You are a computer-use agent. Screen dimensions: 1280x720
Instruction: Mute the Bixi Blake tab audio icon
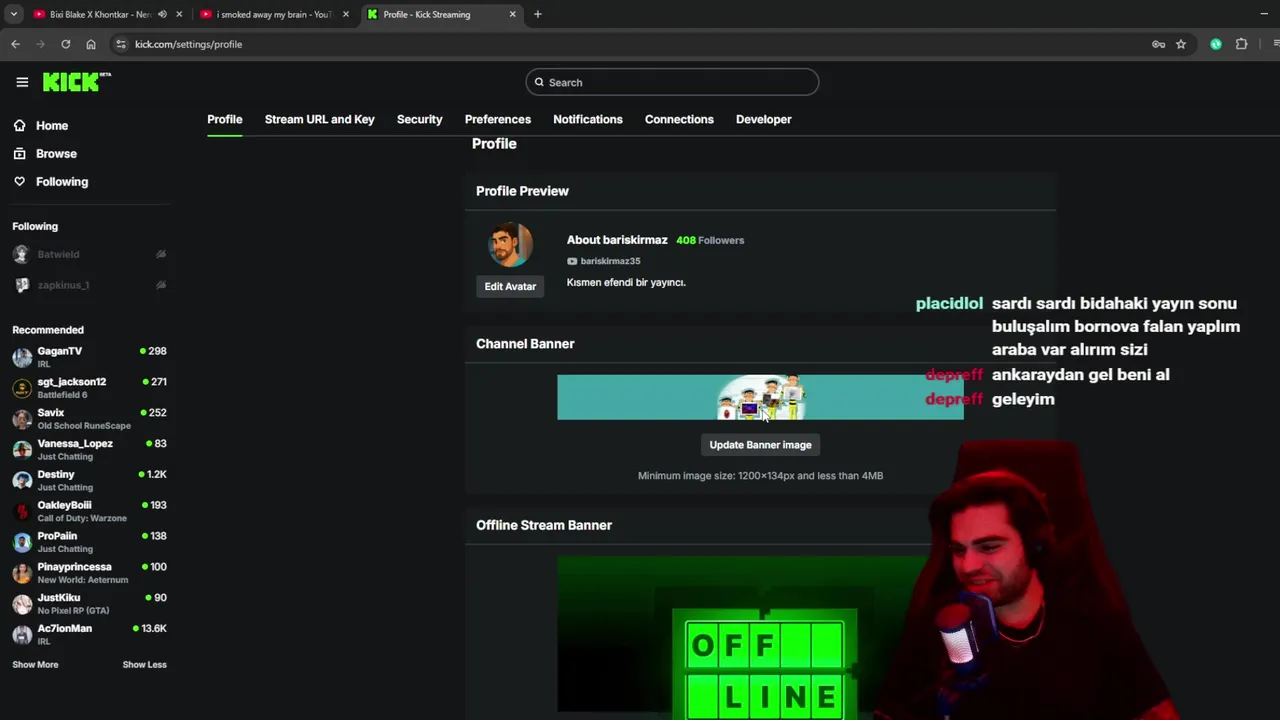click(162, 14)
